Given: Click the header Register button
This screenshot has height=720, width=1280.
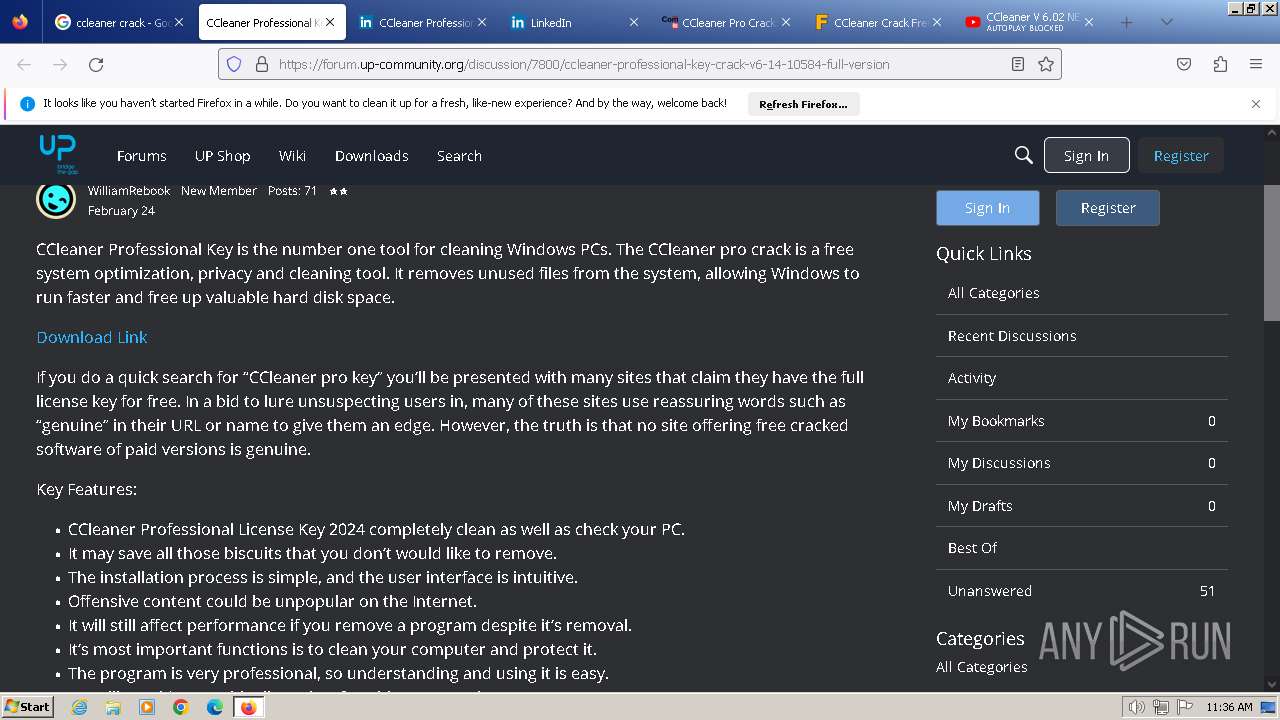Looking at the screenshot, I should tap(1181, 155).
